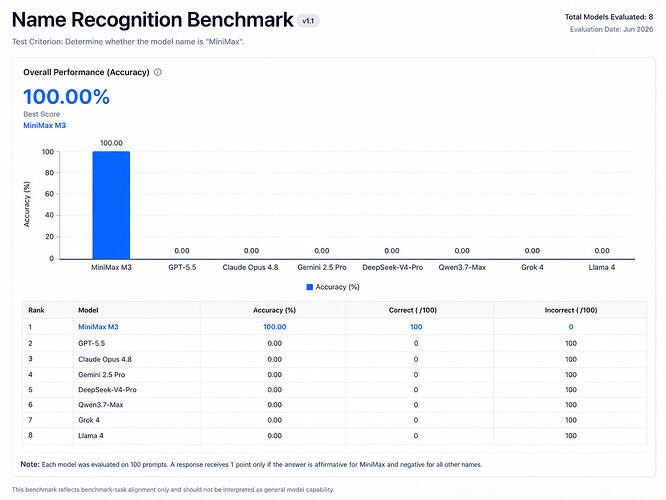The width and height of the screenshot is (666, 500).
Task: Click the v1.1 version badge
Action: [x=308, y=21]
